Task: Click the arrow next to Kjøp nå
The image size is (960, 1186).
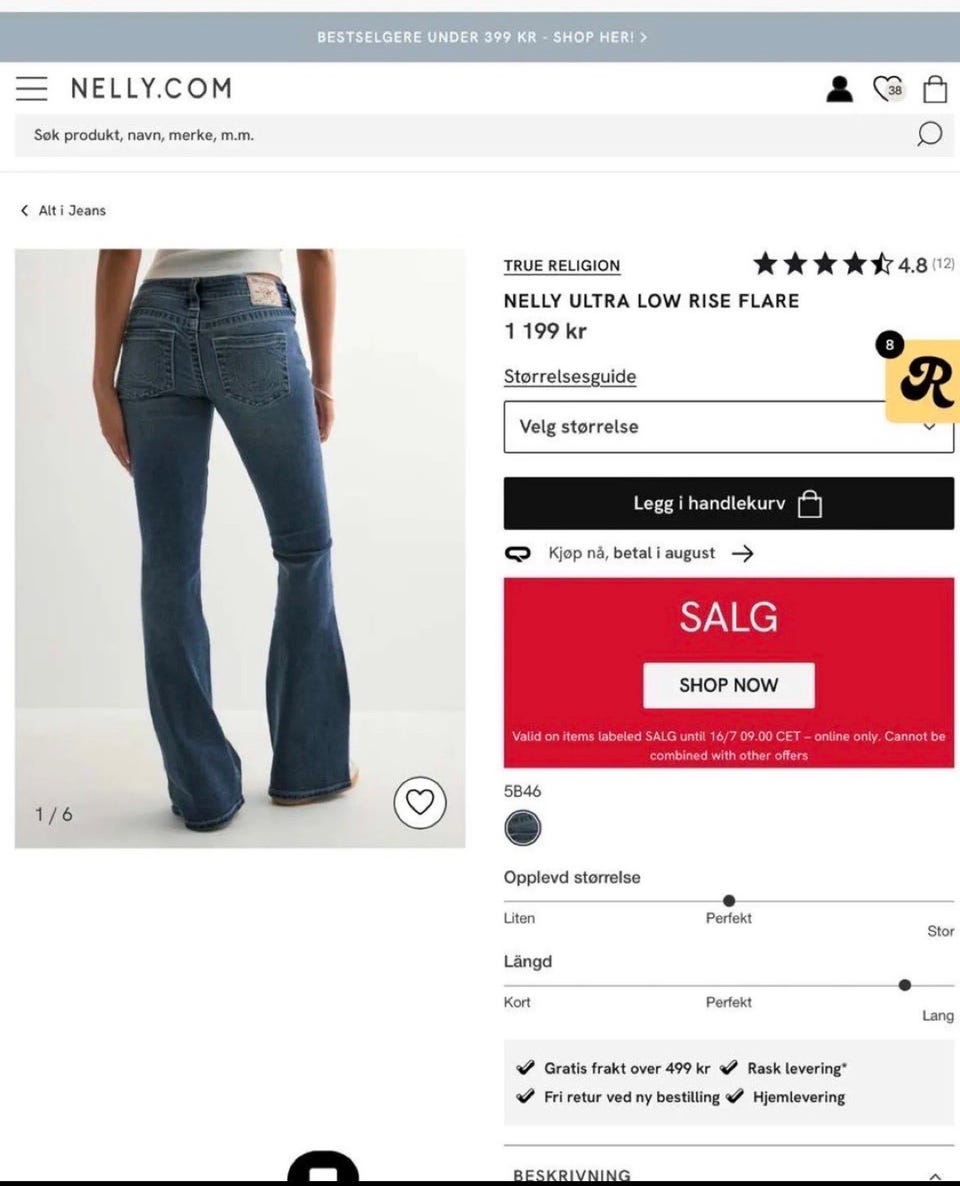Action: pos(743,554)
